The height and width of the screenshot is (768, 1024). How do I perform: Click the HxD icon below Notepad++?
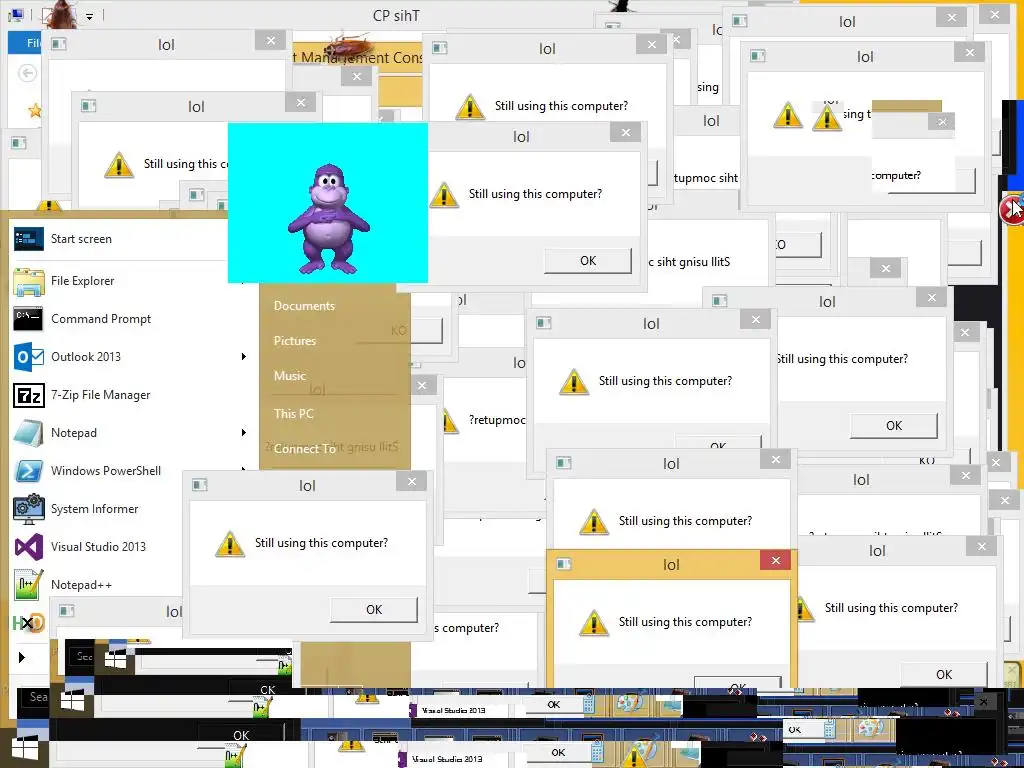pyautogui.click(x=29, y=623)
